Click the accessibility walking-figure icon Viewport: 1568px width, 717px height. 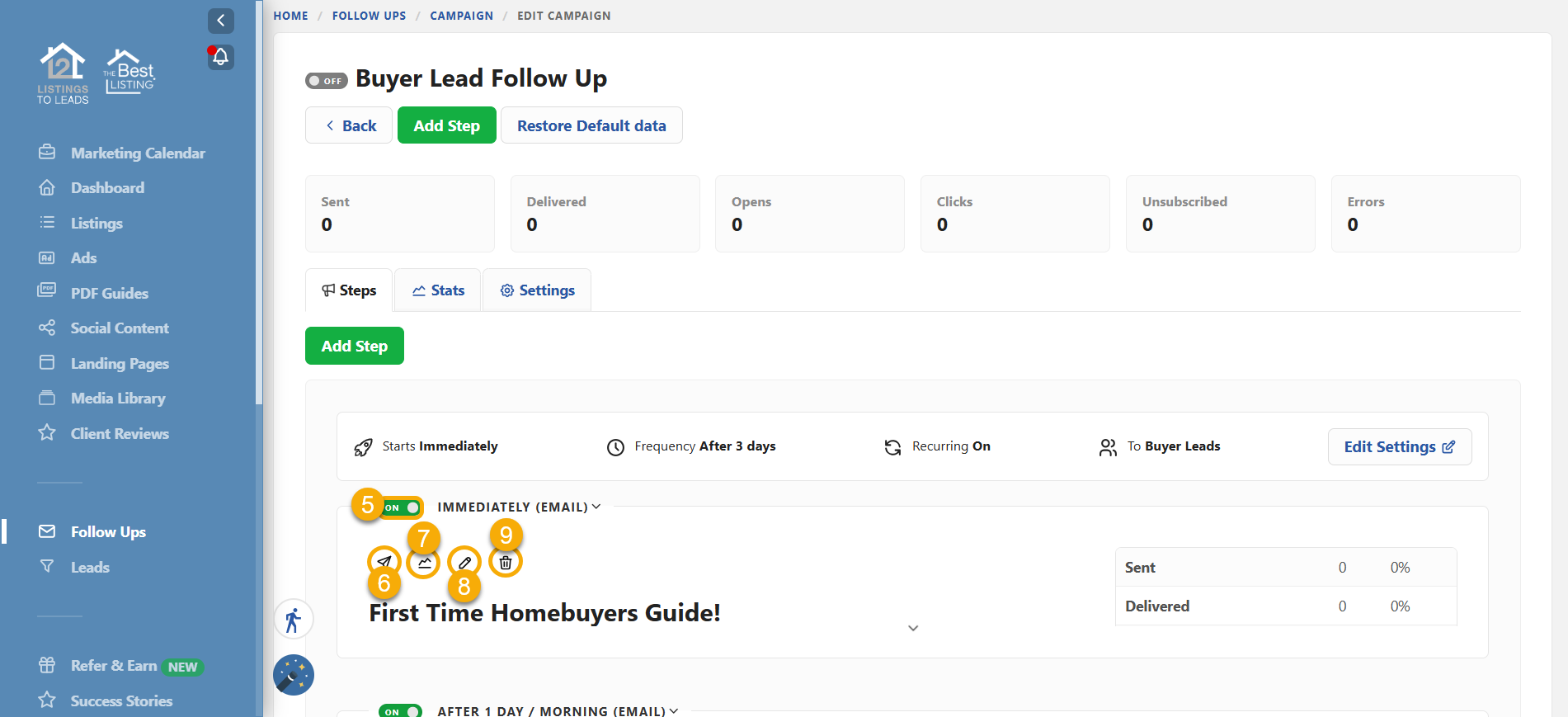coord(293,620)
